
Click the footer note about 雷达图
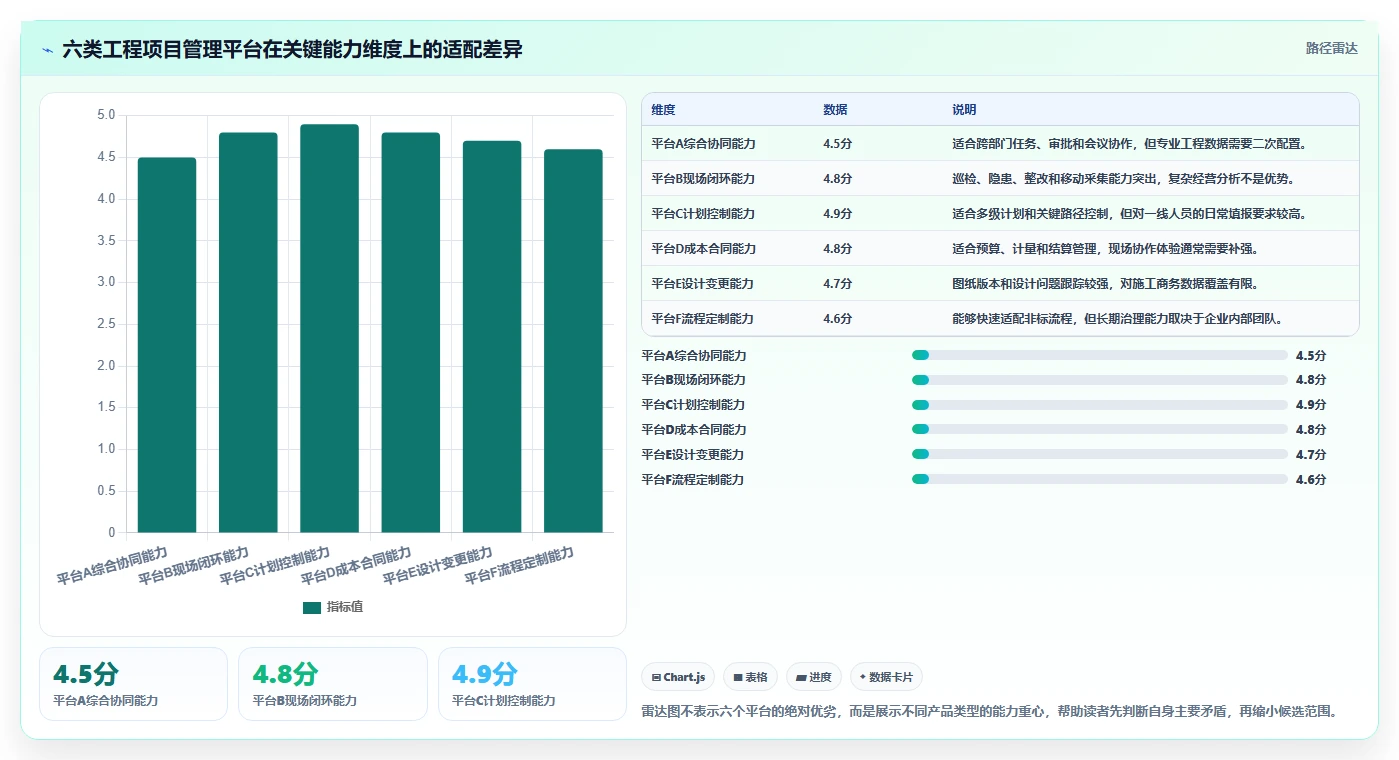click(989, 712)
